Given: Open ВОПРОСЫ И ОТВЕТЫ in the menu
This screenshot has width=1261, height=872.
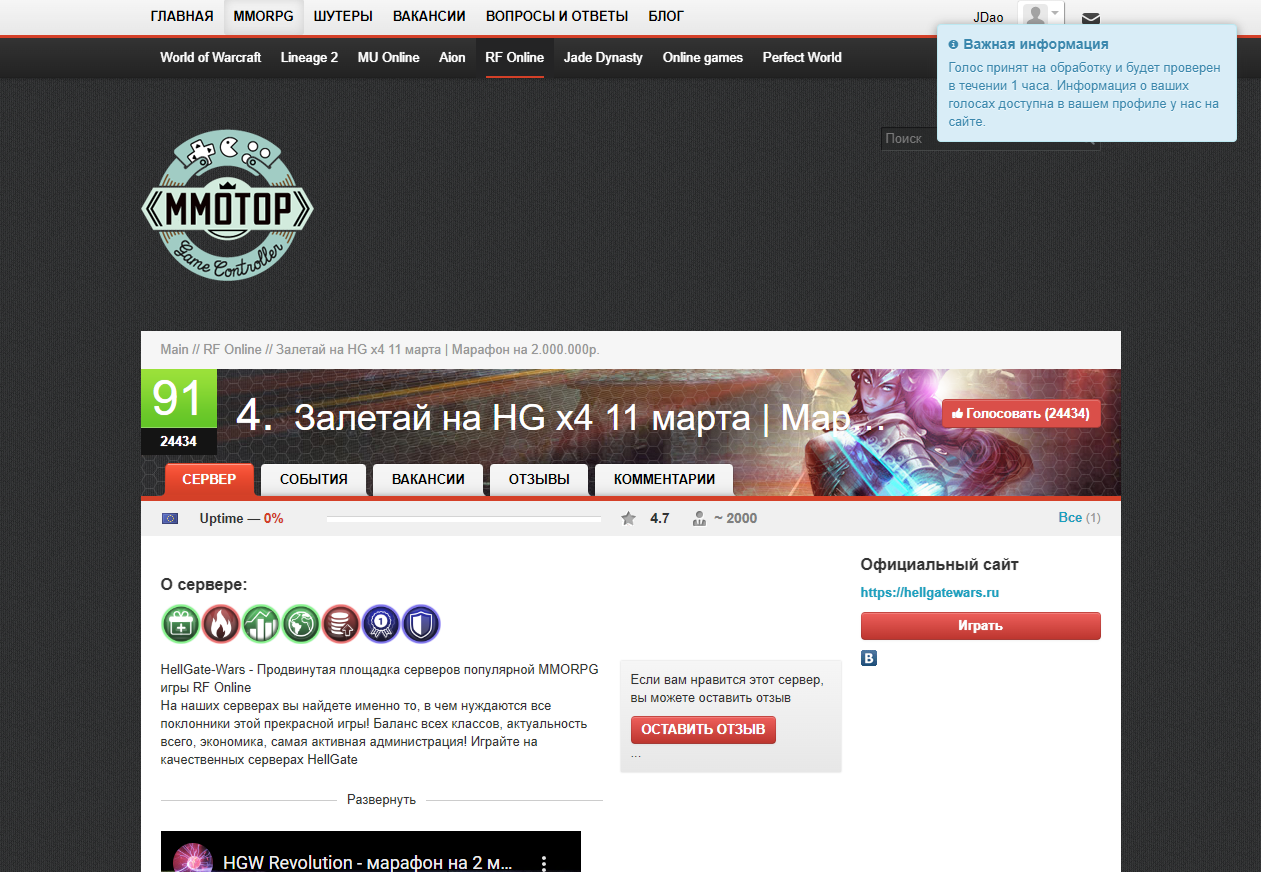Looking at the screenshot, I should tap(557, 16).
